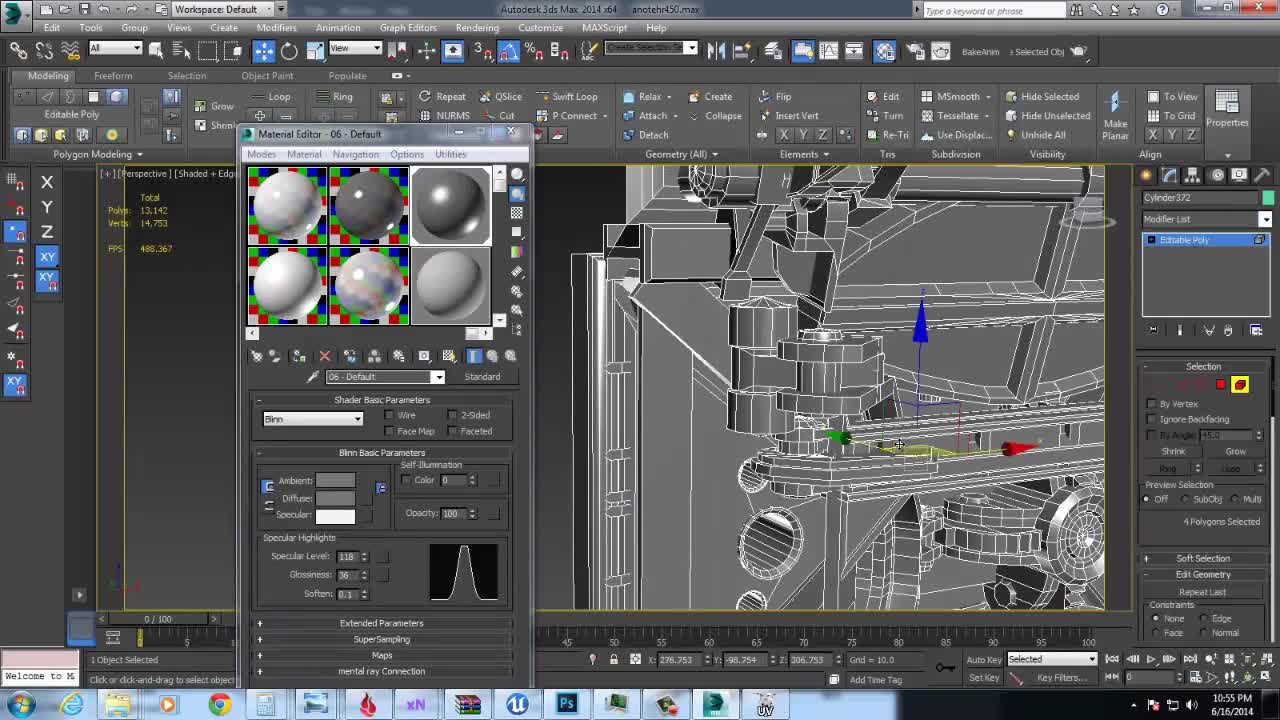Switch to the Freeform ribbon tab

click(113, 76)
